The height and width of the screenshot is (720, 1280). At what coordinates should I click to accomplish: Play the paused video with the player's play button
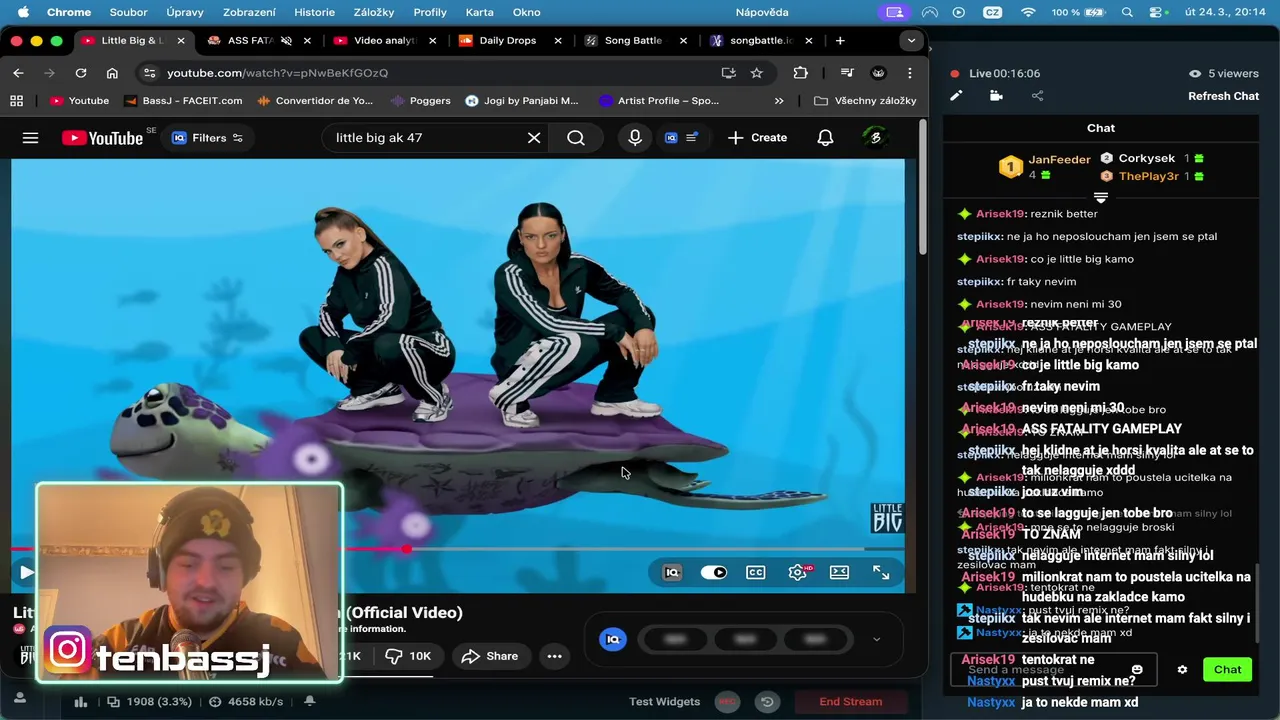tap(25, 572)
